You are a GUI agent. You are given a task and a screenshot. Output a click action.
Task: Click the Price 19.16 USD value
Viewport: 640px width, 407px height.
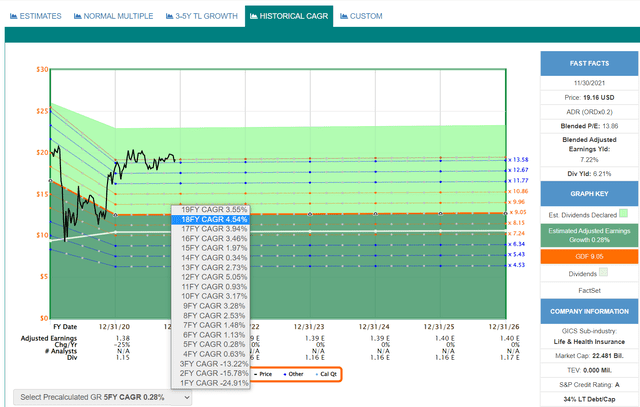coord(598,98)
